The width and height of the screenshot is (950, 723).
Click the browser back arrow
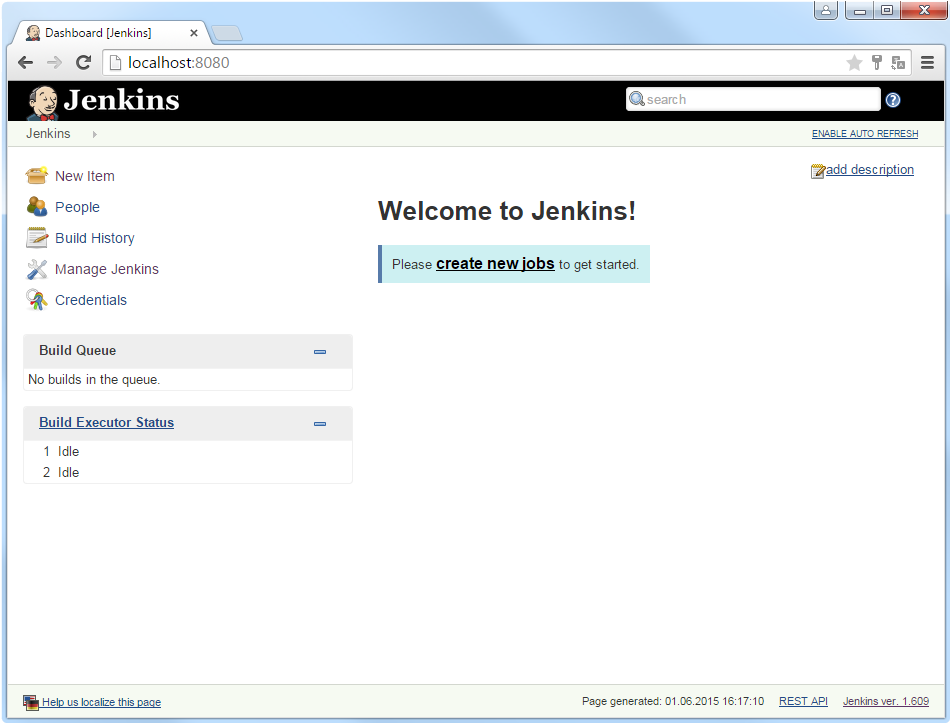point(25,62)
